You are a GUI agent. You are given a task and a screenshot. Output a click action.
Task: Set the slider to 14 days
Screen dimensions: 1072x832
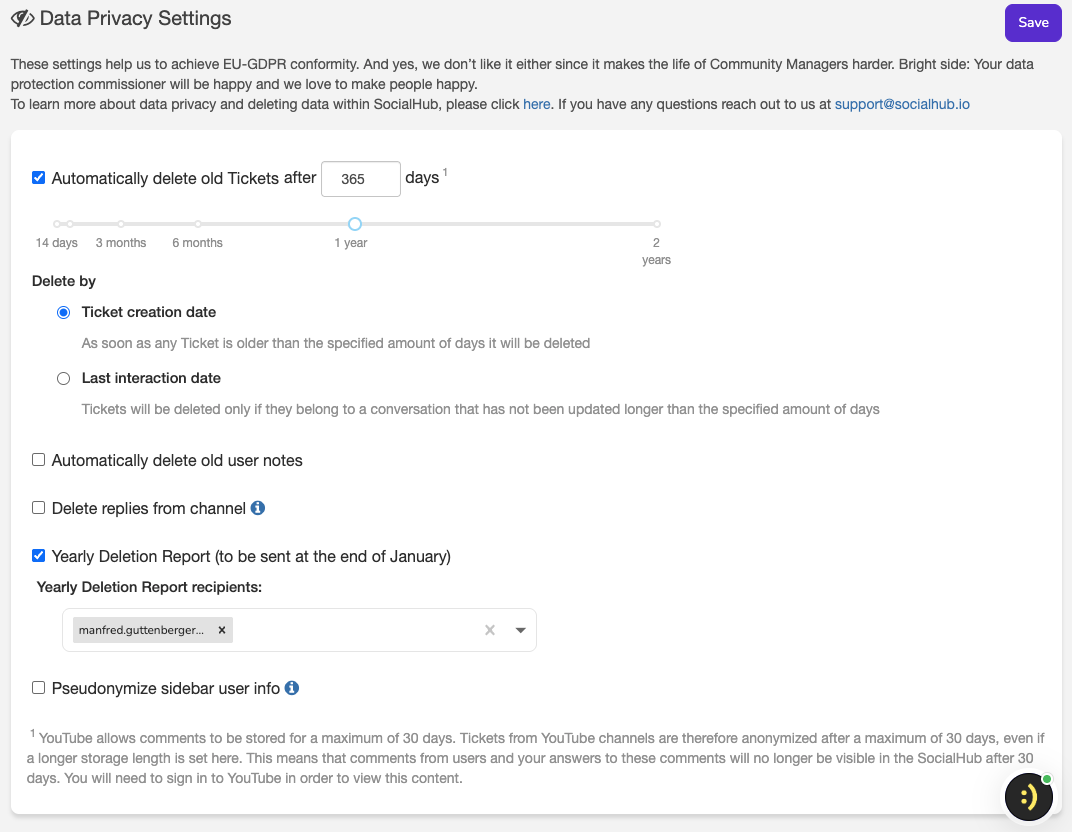[58, 224]
